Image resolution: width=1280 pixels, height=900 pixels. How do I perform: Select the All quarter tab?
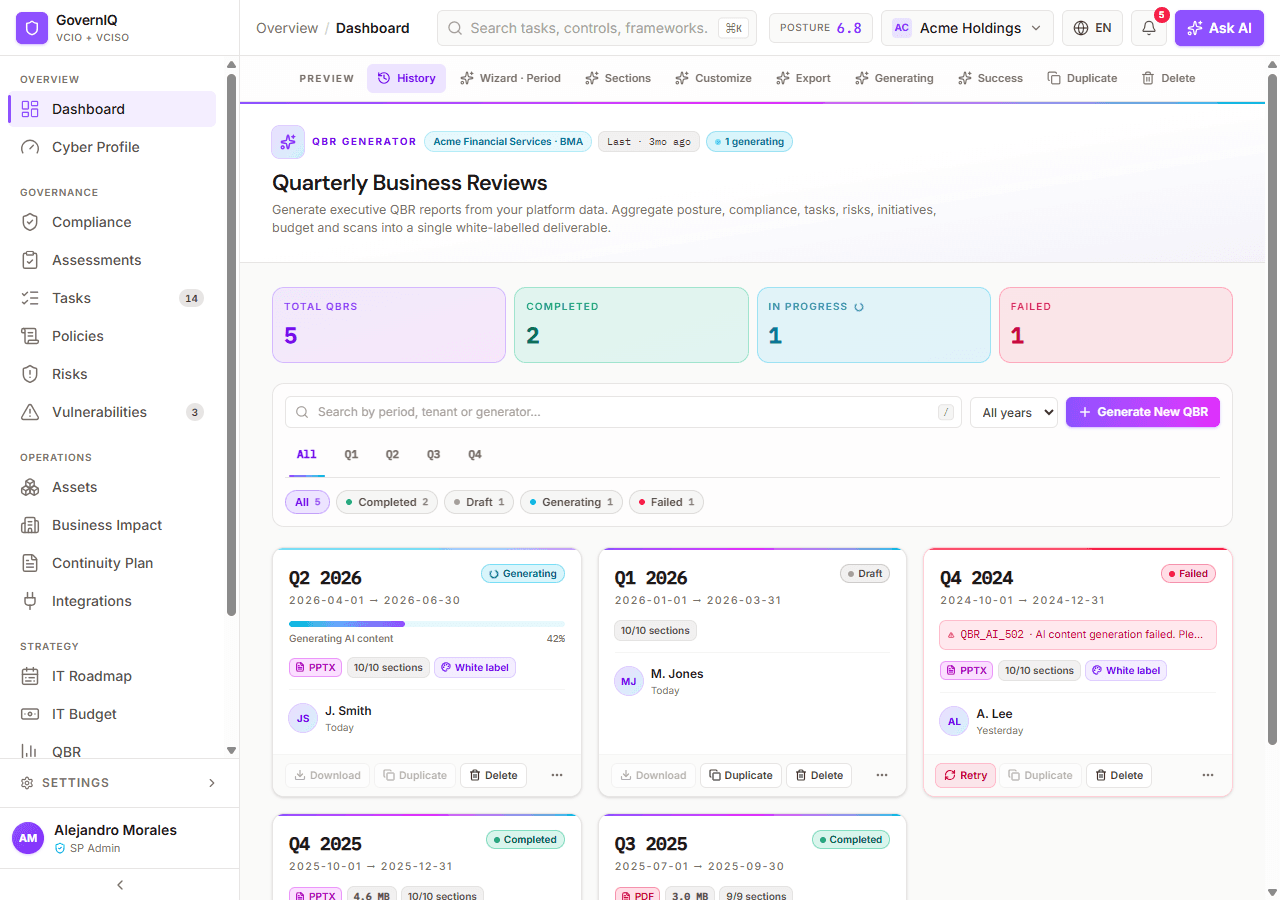[306, 455]
